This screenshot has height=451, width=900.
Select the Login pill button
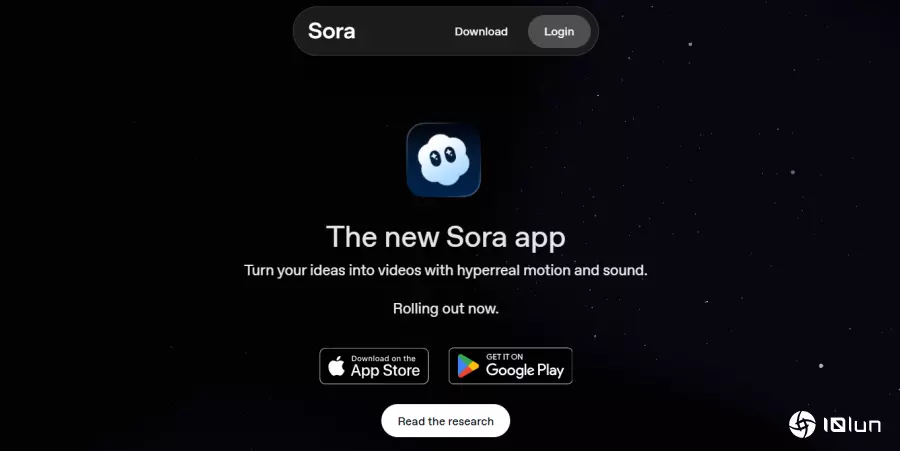(559, 32)
